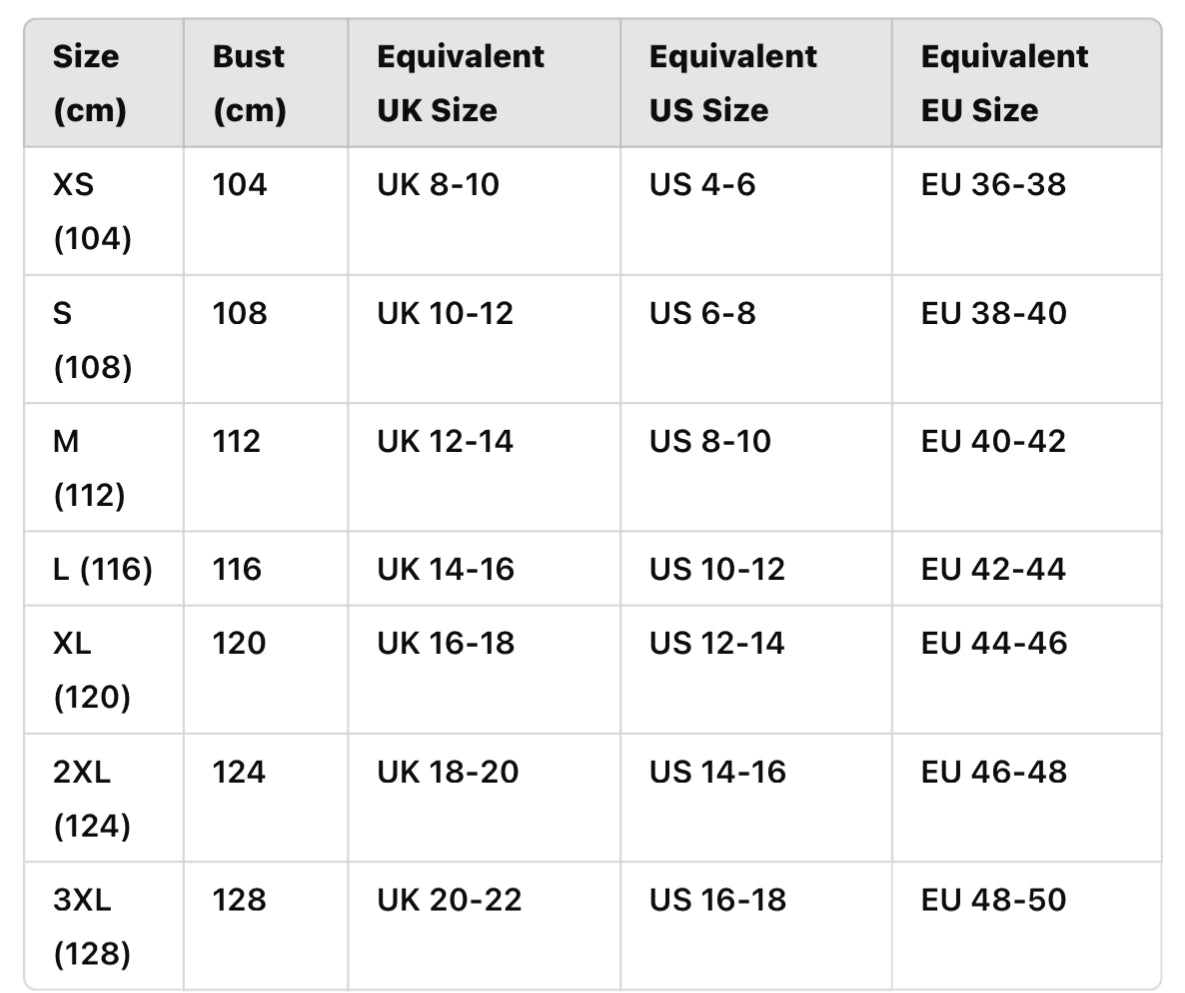
Task: Select the 3XL (128) size cell
Action: pyautogui.click(x=92, y=926)
